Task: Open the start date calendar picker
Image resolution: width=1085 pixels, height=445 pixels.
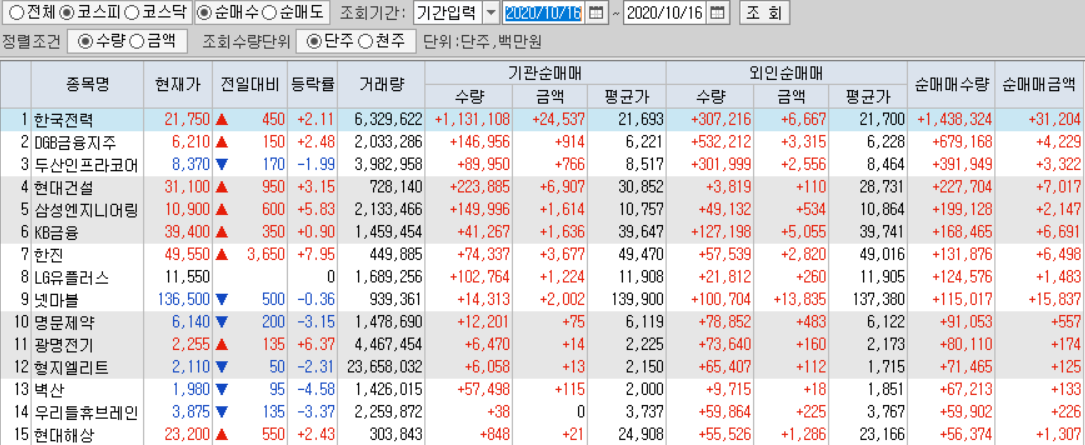Action: point(596,12)
